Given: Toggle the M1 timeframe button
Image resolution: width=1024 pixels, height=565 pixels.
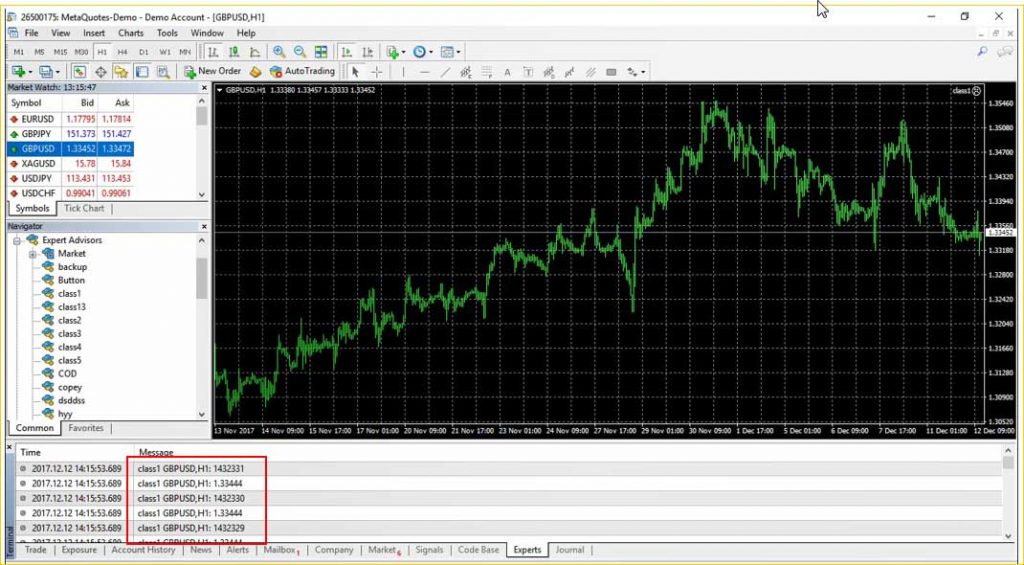Looking at the screenshot, I should pyautogui.click(x=19, y=52).
